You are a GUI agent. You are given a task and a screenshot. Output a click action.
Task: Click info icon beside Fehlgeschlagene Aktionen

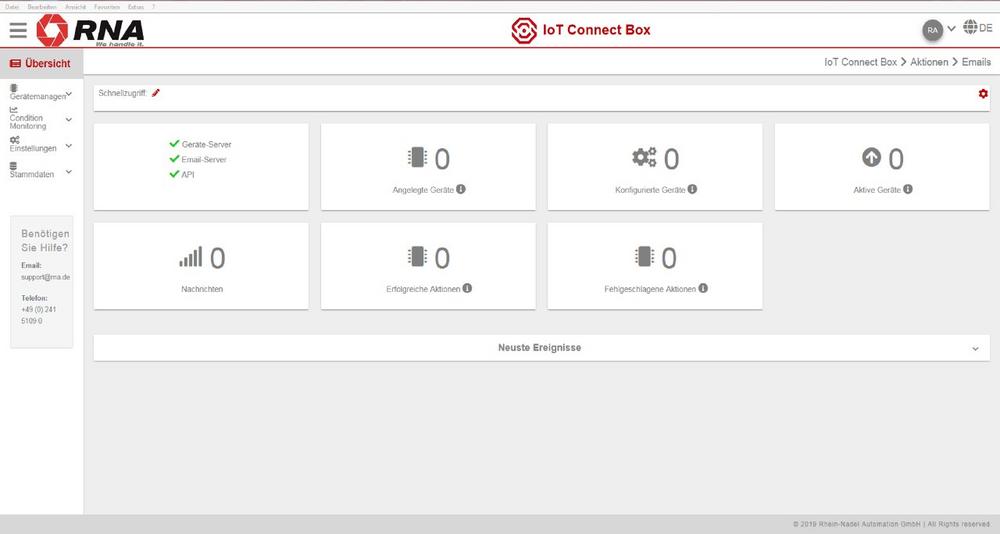point(703,288)
